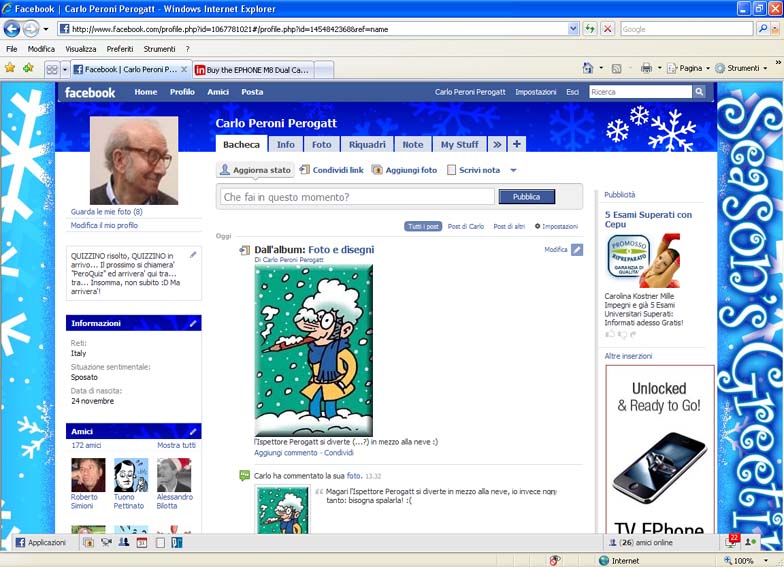
Task: Expand publisher options dropdown arrow
Action: pos(513,170)
